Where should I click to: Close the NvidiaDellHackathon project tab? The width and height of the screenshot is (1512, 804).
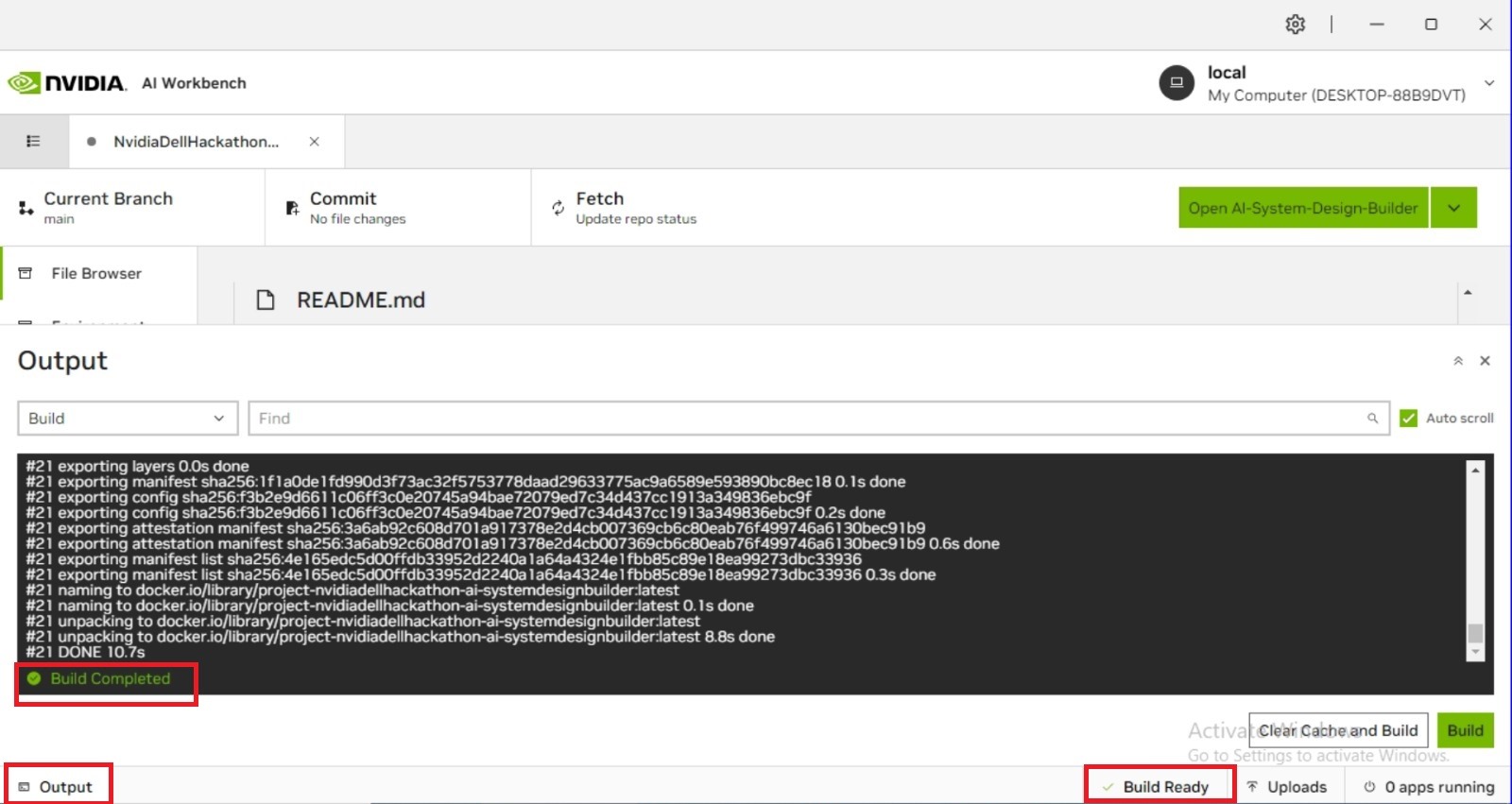pos(314,142)
